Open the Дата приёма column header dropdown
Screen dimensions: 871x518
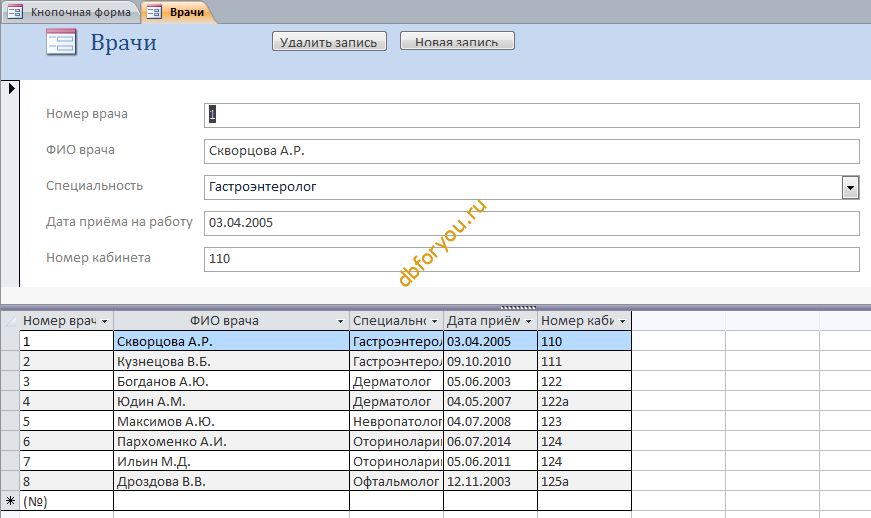pyautogui.click(x=528, y=321)
